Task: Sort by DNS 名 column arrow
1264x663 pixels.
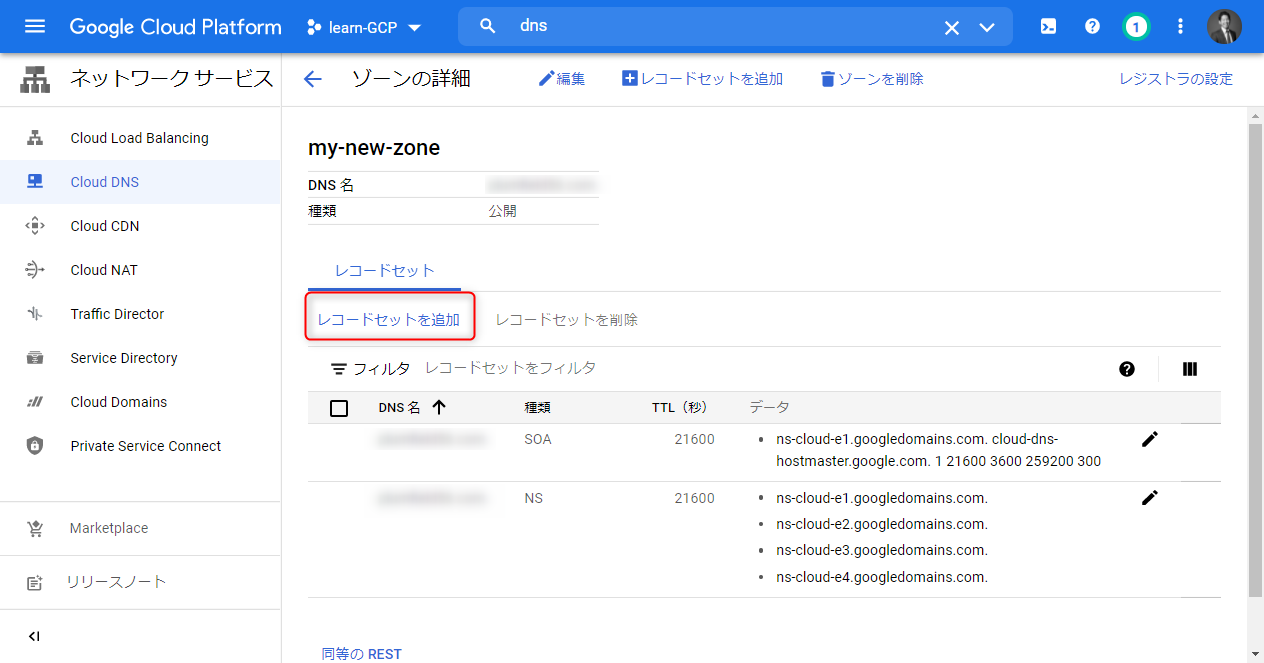Action: coord(439,407)
